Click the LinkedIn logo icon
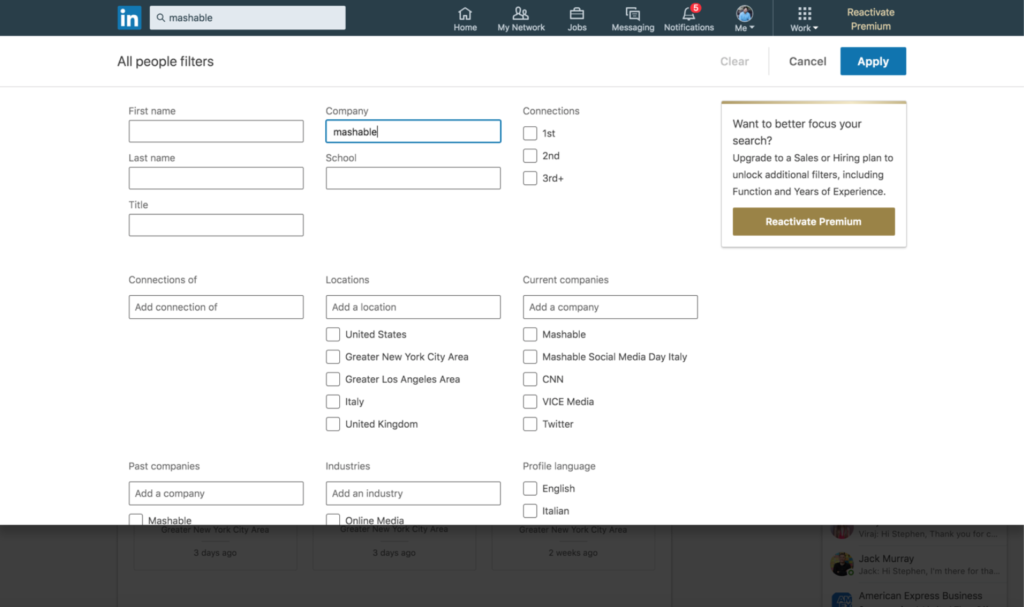 pos(129,18)
